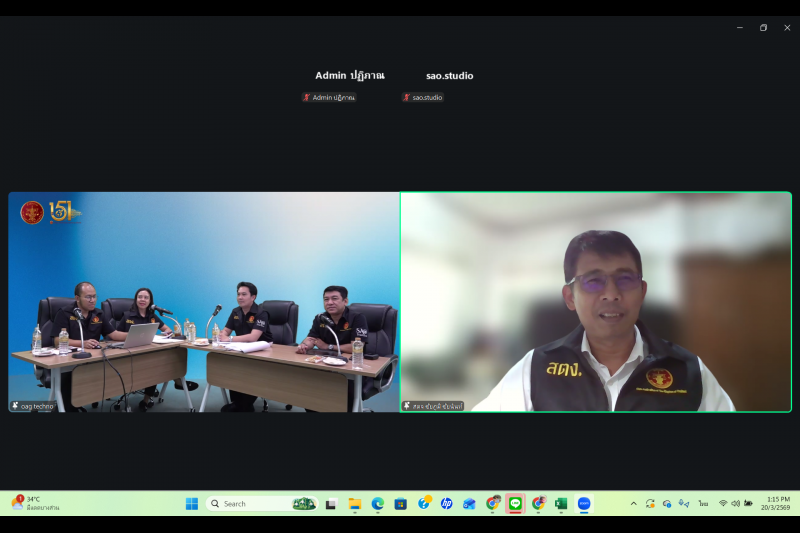
Task: Click the Zoom icon in the taskbar
Action: [584, 504]
